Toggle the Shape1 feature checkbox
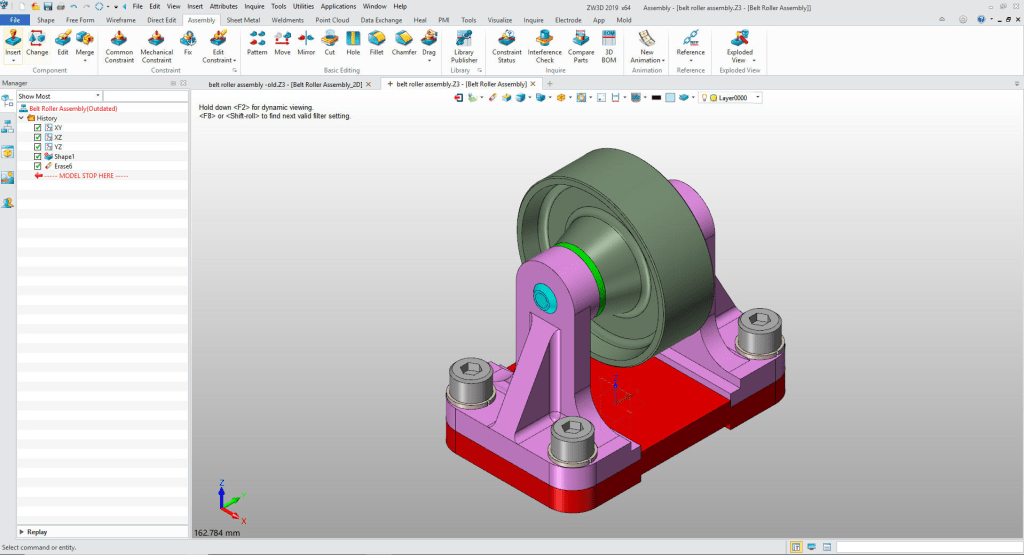The width and height of the screenshot is (1024, 555). point(37,157)
